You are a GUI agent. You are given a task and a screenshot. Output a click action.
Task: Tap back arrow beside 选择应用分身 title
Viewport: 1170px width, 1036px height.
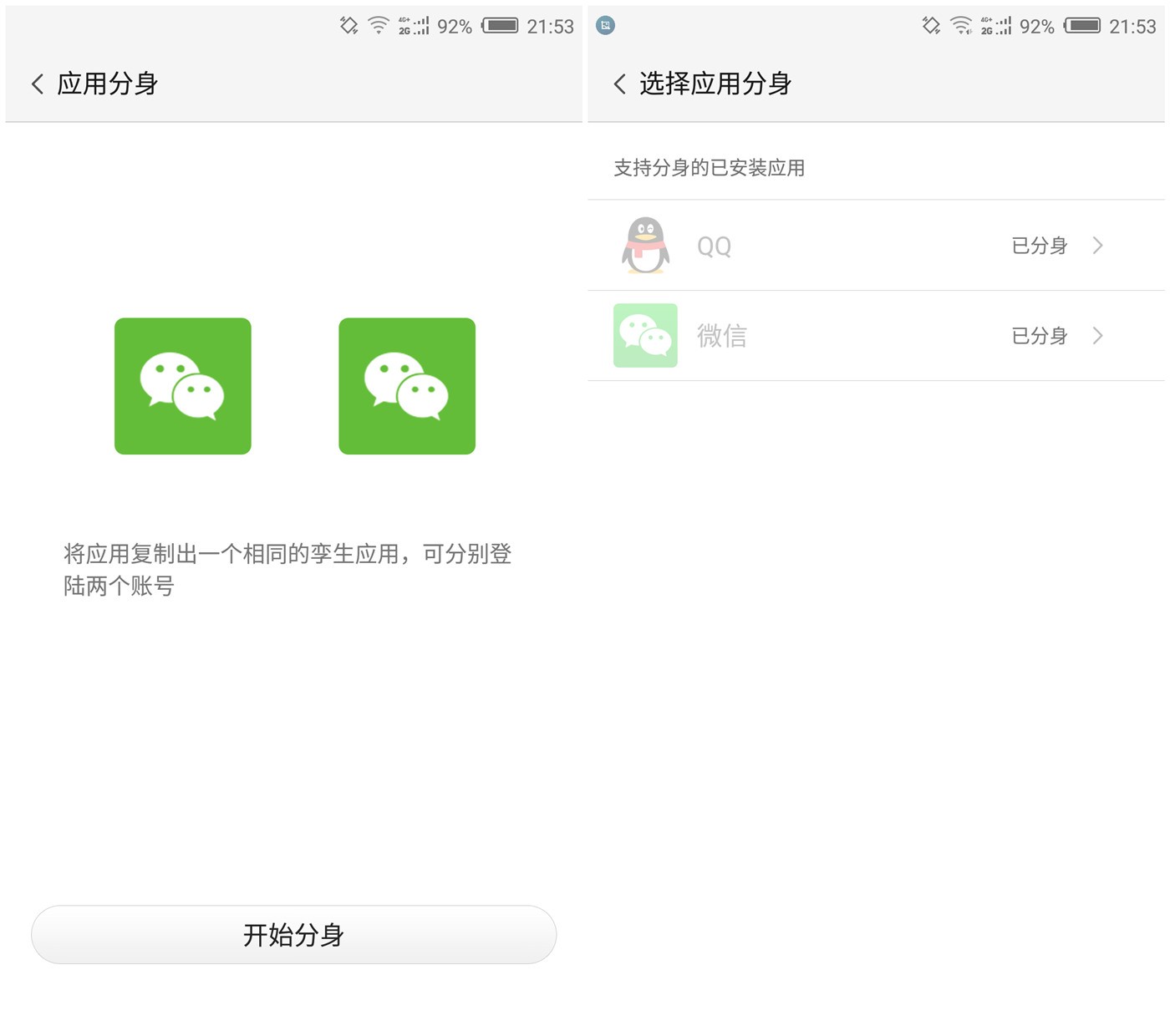click(619, 84)
